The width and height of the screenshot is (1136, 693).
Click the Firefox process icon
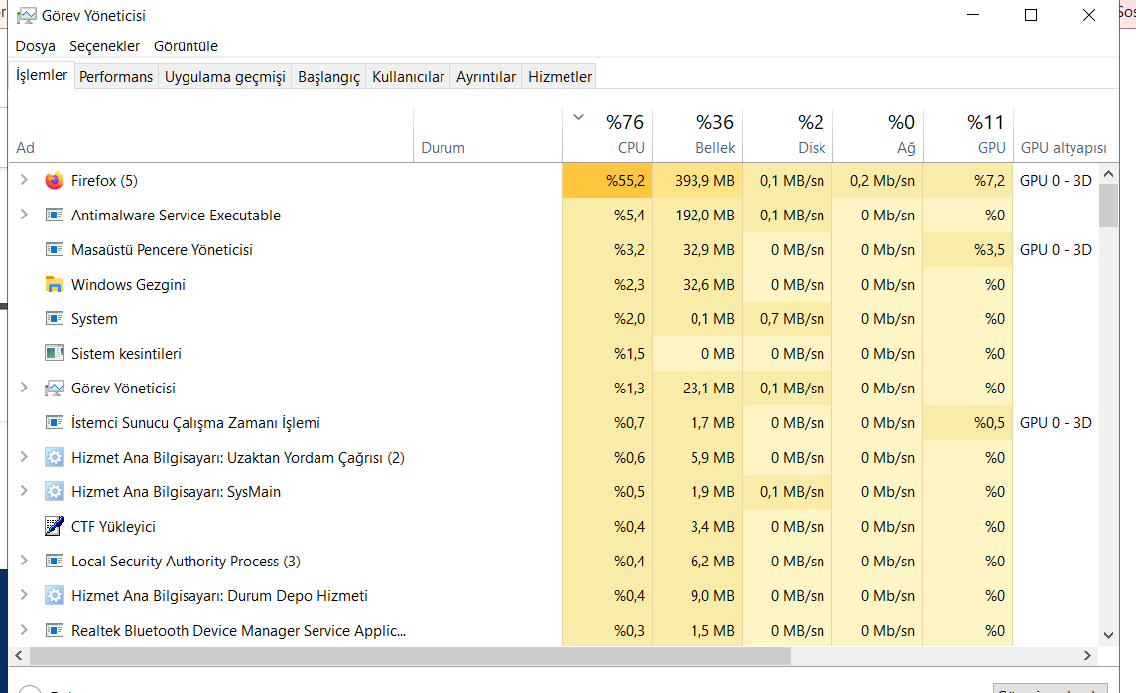tap(54, 181)
